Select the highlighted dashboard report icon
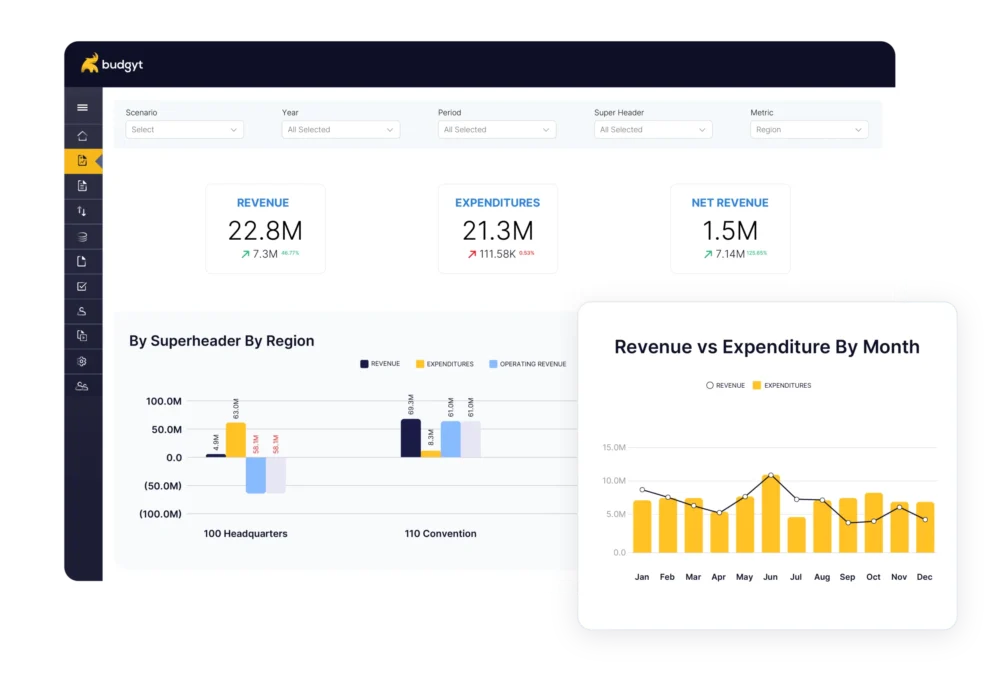The width and height of the screenshot is (1000, 700). coord(83,160)
